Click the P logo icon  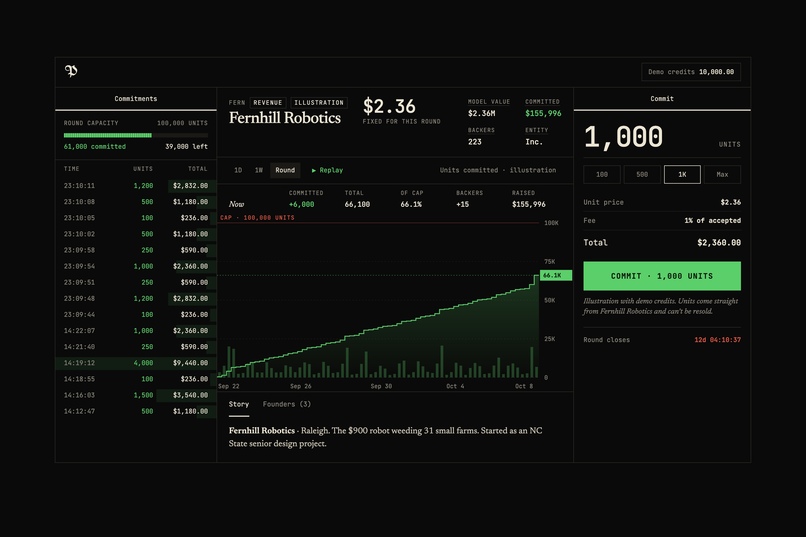pyautogui.click(x=71, y=71)
